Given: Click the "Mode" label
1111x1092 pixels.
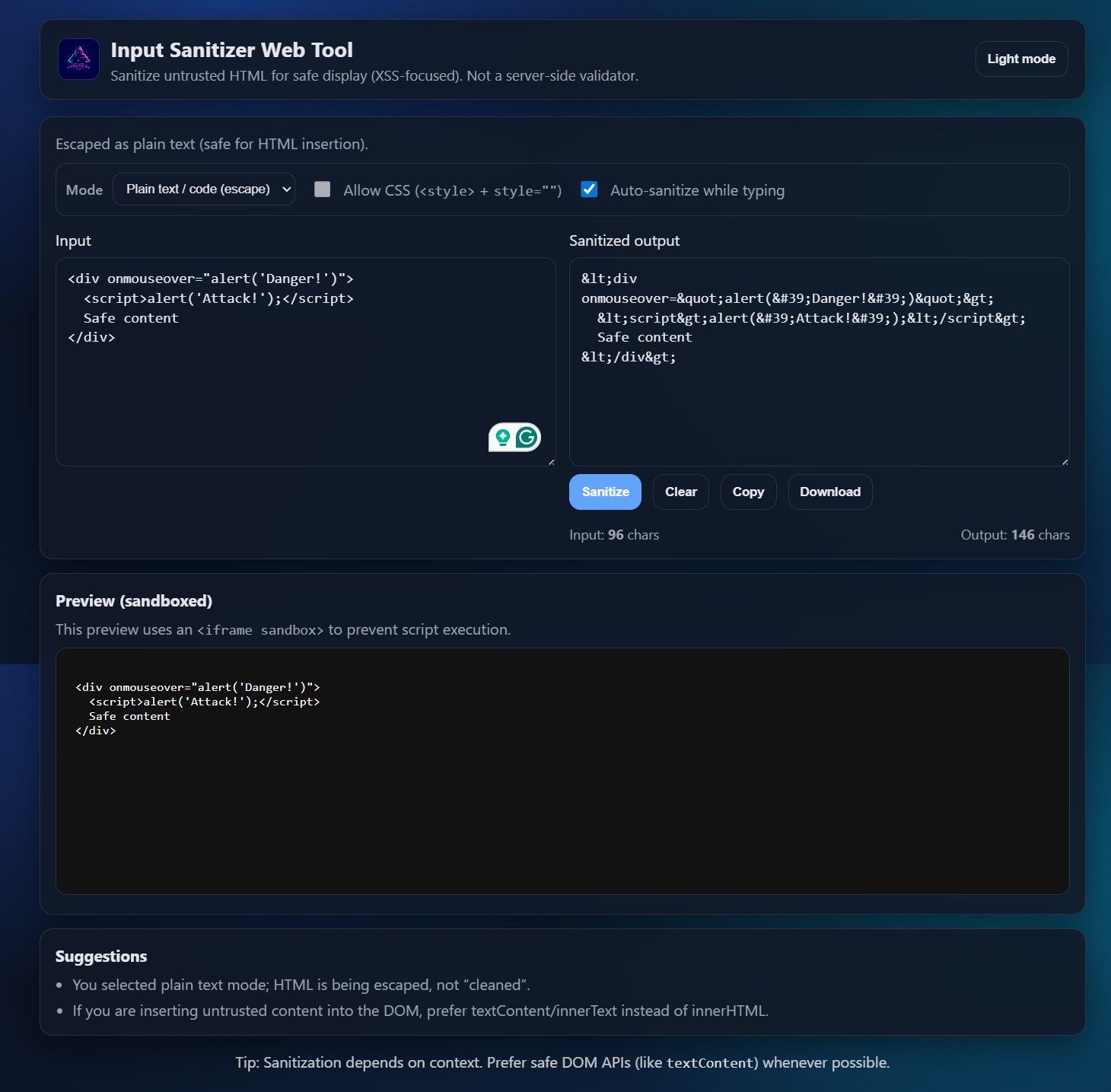Looking at the screenshot, I should tap(84, 189).
